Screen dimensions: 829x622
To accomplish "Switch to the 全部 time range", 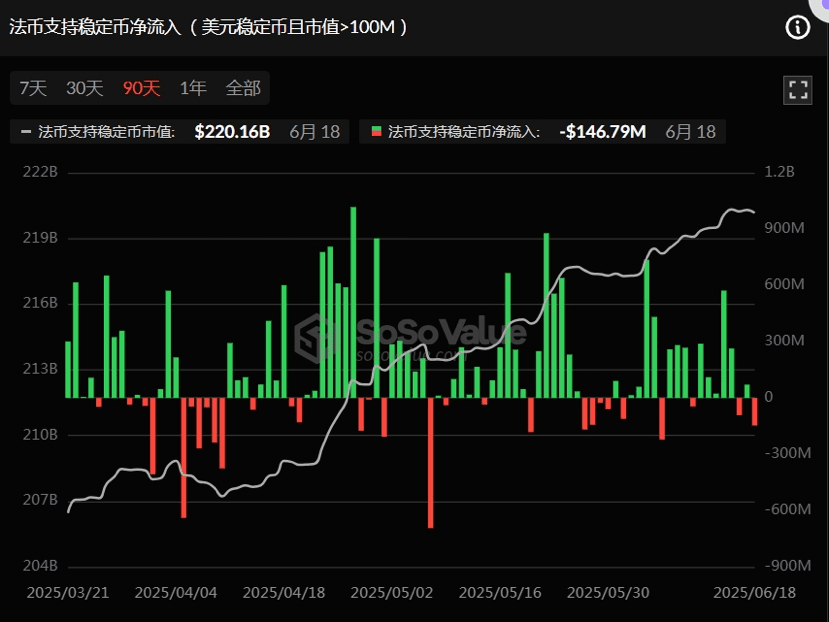I will (x=243, y=88).
